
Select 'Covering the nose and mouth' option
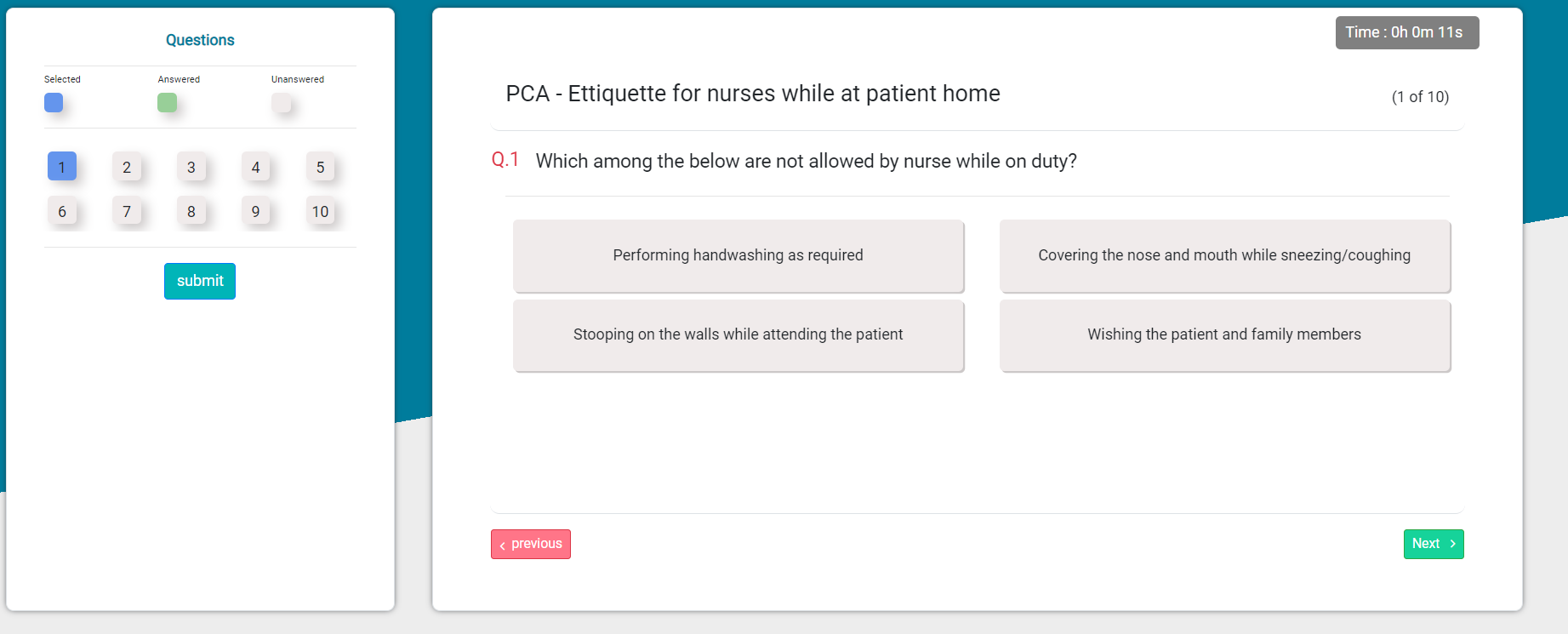pos(1224,255)
